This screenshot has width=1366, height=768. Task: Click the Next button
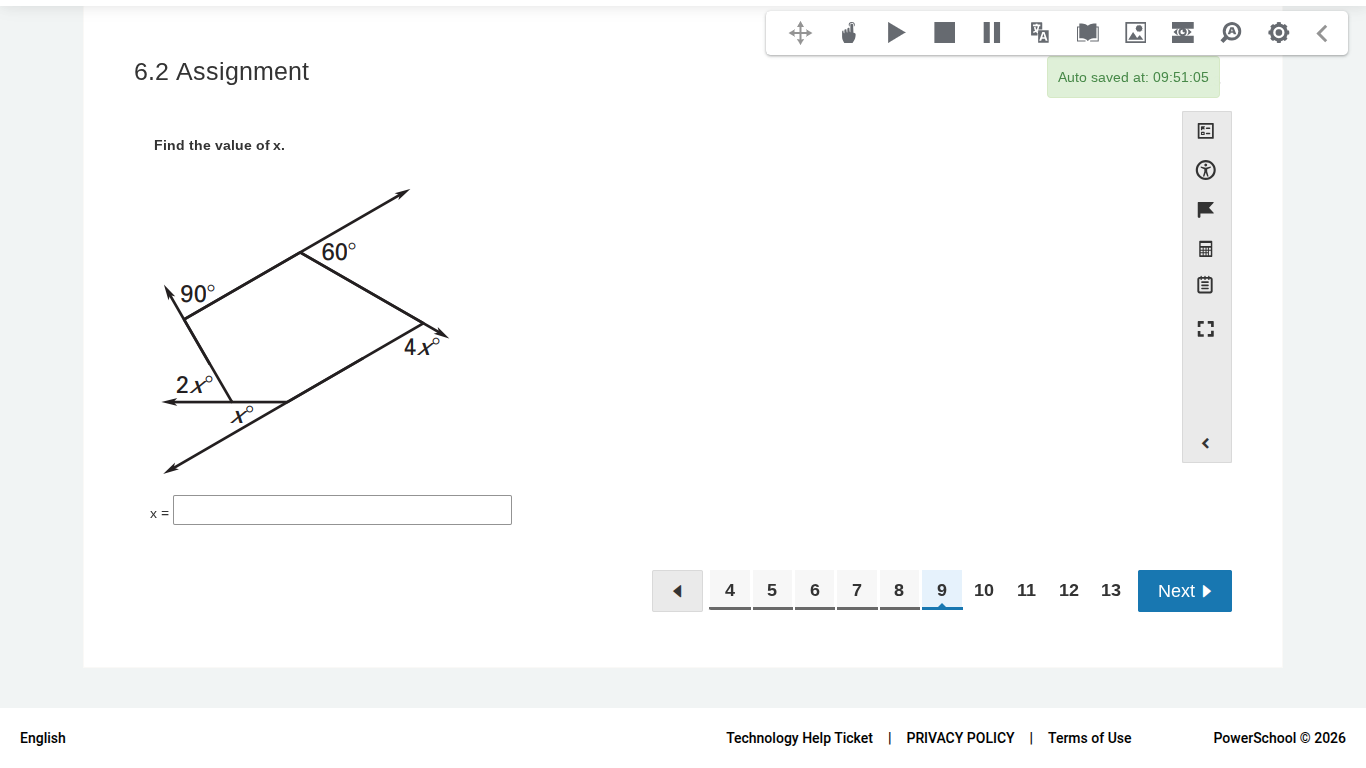[1184, 590]
